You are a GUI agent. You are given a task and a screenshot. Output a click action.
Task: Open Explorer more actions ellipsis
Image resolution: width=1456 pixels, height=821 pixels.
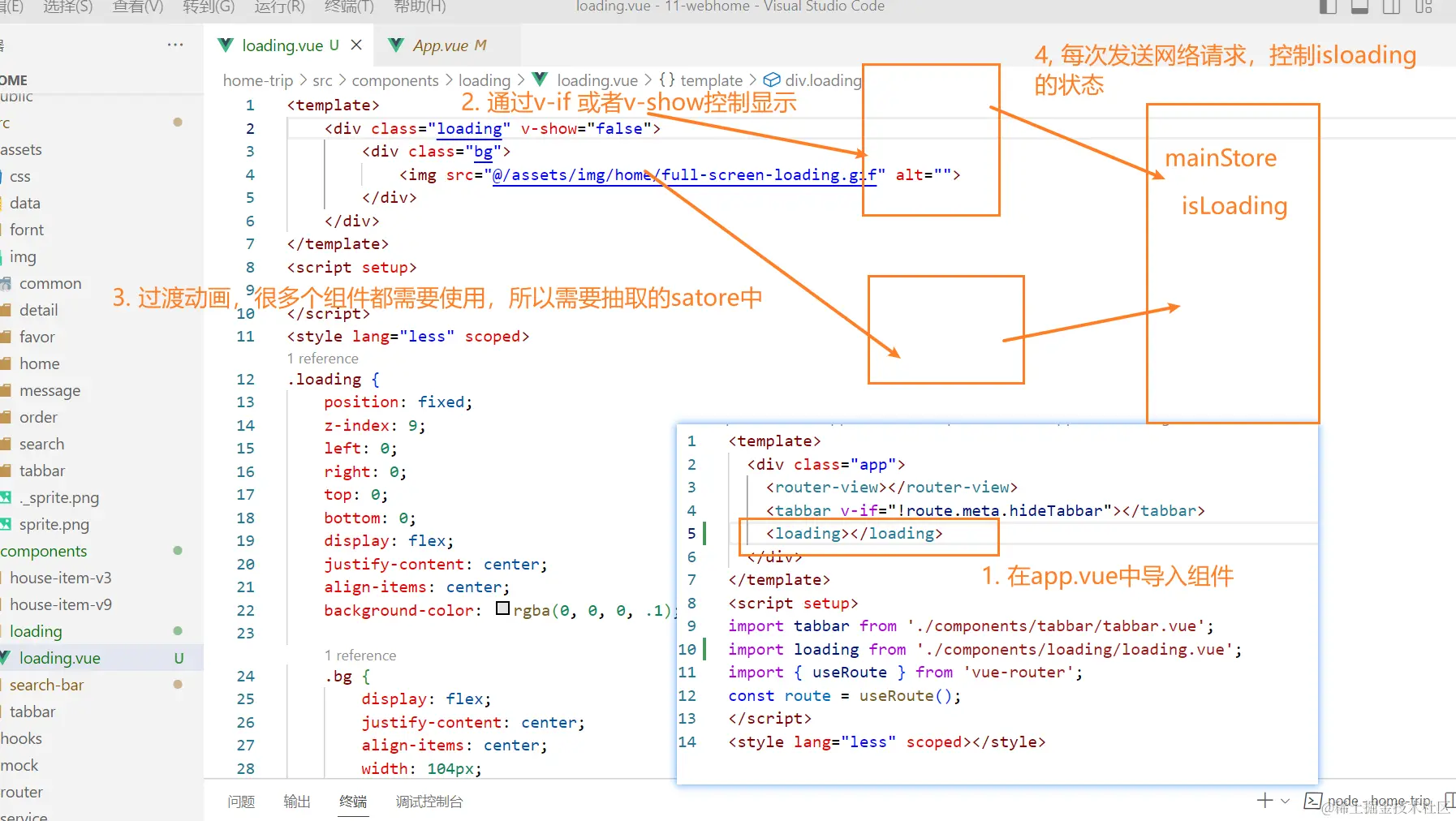click(x=175, y=45)
